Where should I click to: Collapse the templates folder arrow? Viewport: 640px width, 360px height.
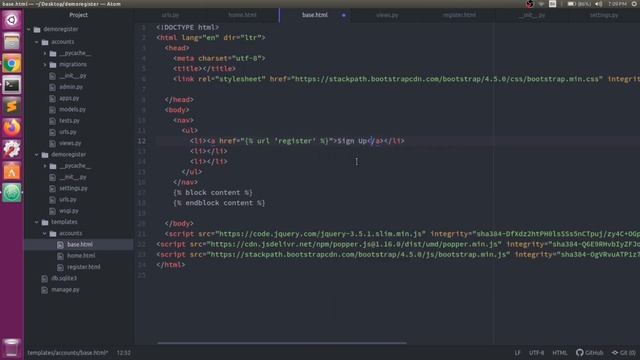(37, 222)
